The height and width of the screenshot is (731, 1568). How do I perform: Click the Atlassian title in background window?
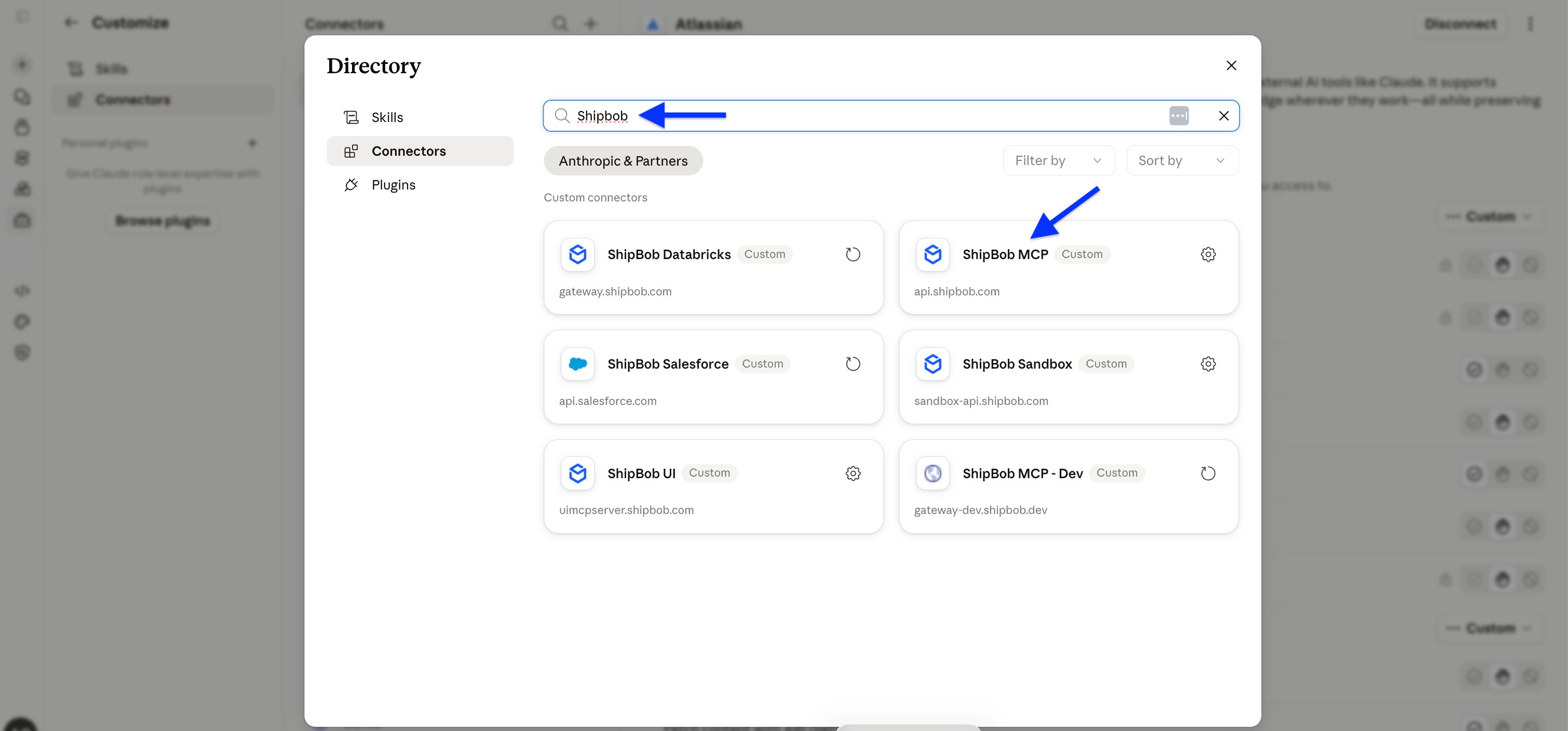709,24
